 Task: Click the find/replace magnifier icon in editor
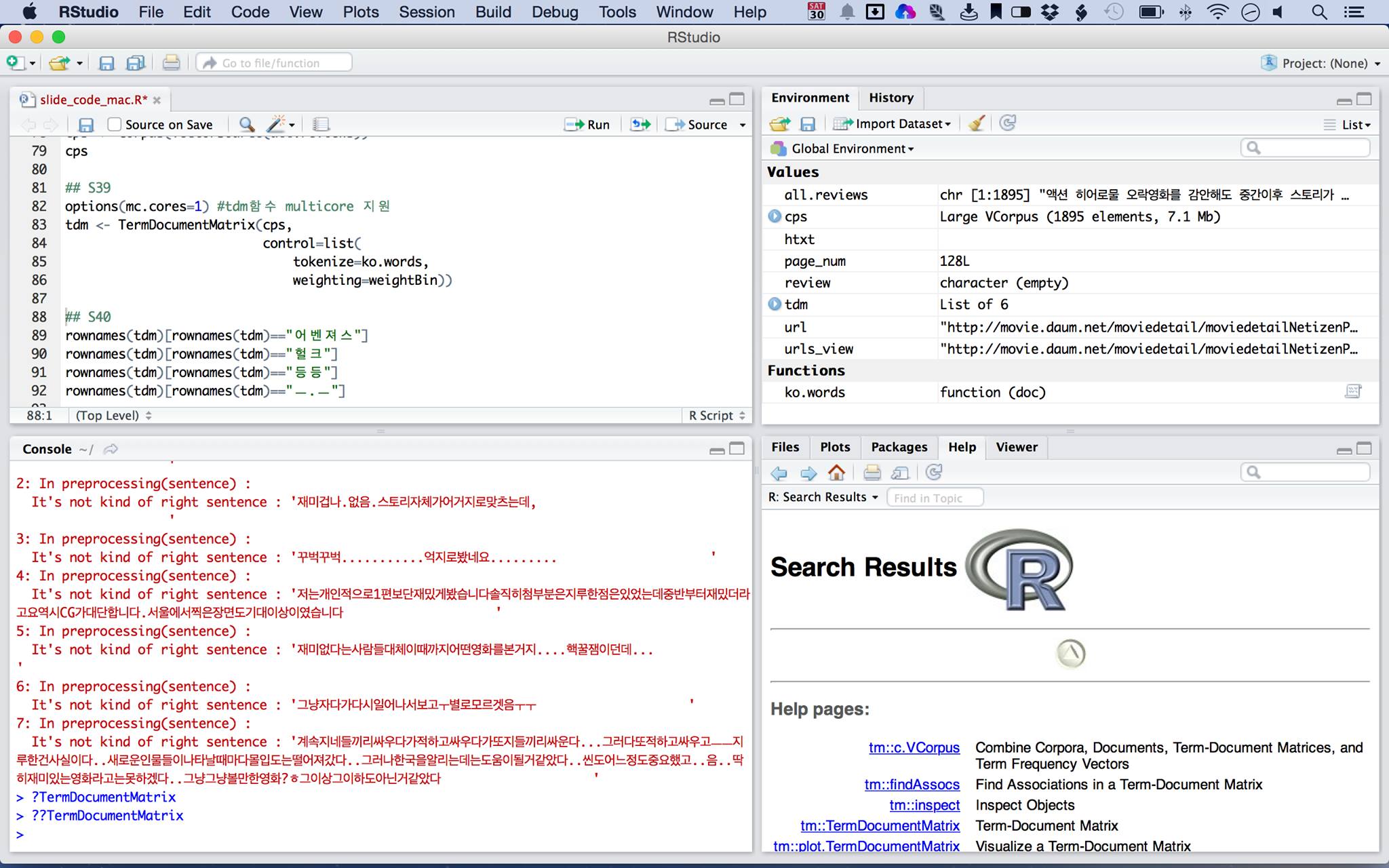pyautogui.click(x=247, y=124)
